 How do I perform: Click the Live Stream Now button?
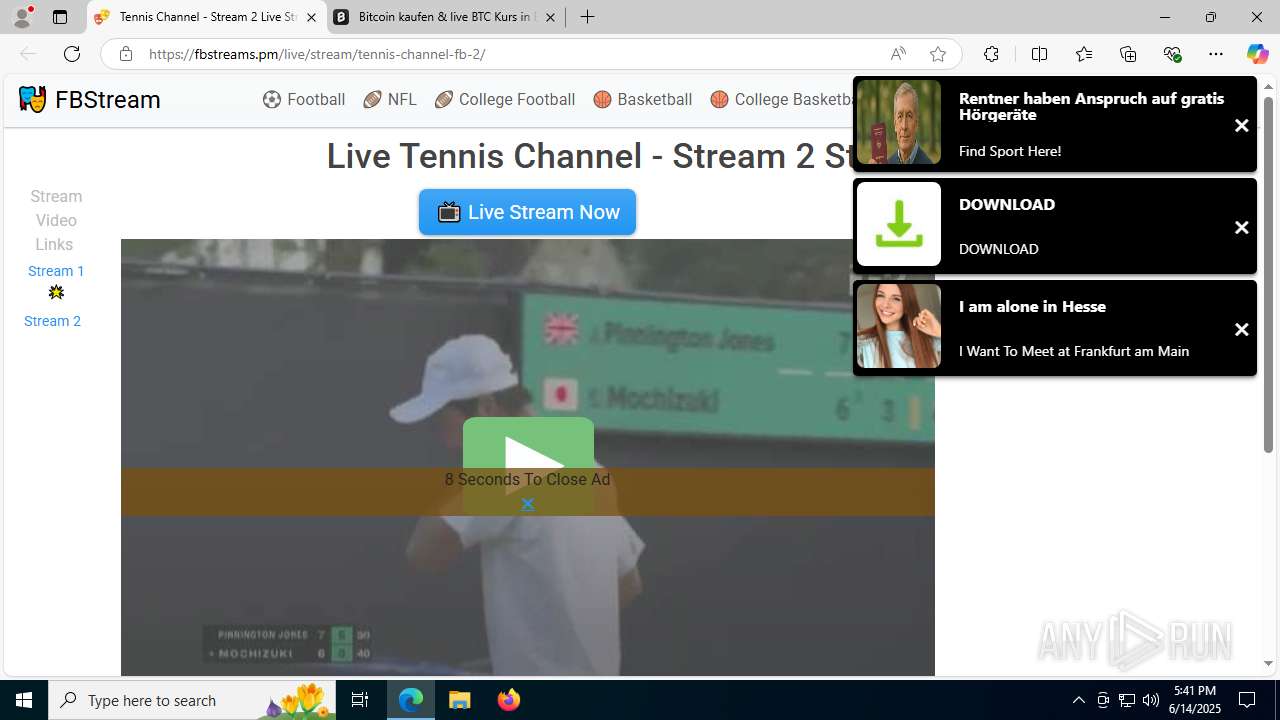coord(527,212)
